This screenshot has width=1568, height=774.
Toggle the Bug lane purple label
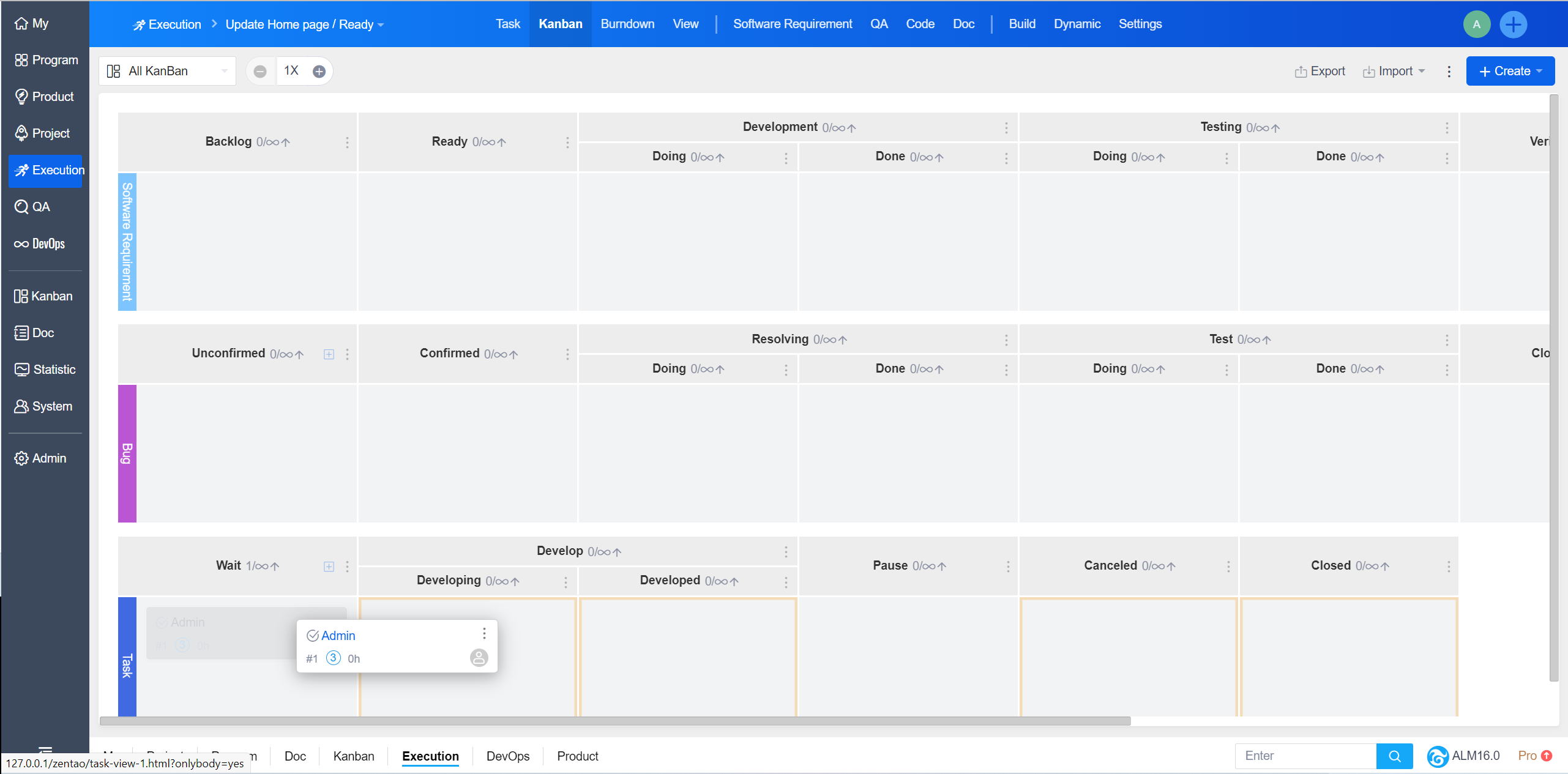127,453
